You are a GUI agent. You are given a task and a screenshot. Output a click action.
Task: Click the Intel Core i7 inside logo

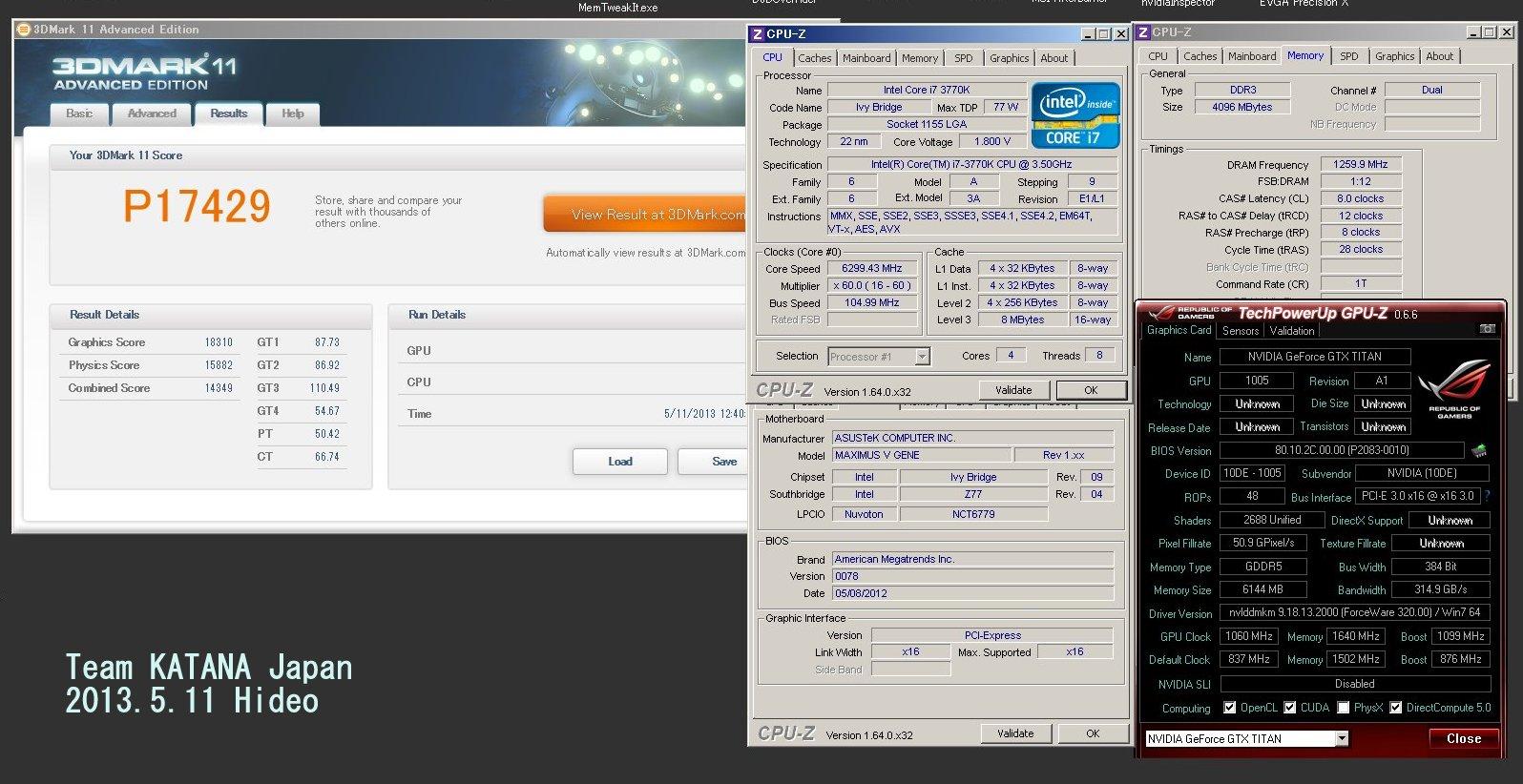tap(1075, 115)
